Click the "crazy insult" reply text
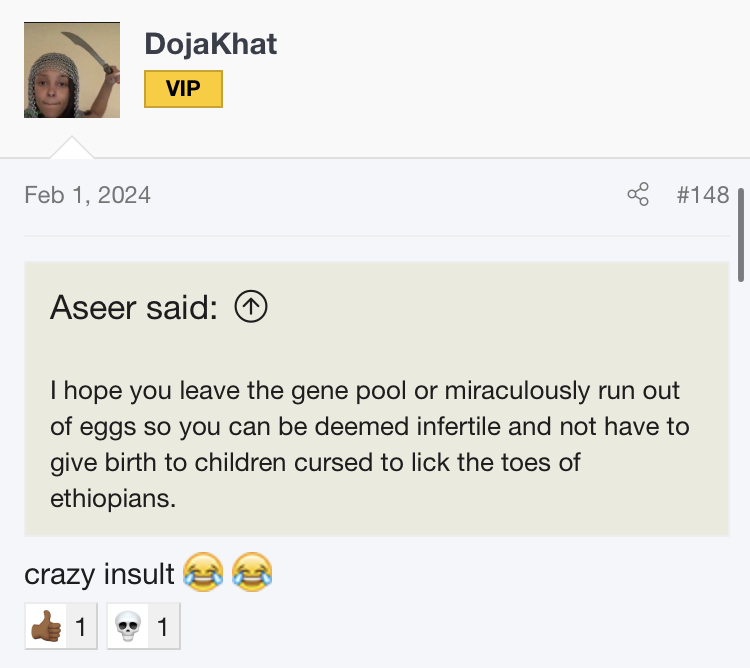This screenshot has width=750, height=668. pos(99,575)
